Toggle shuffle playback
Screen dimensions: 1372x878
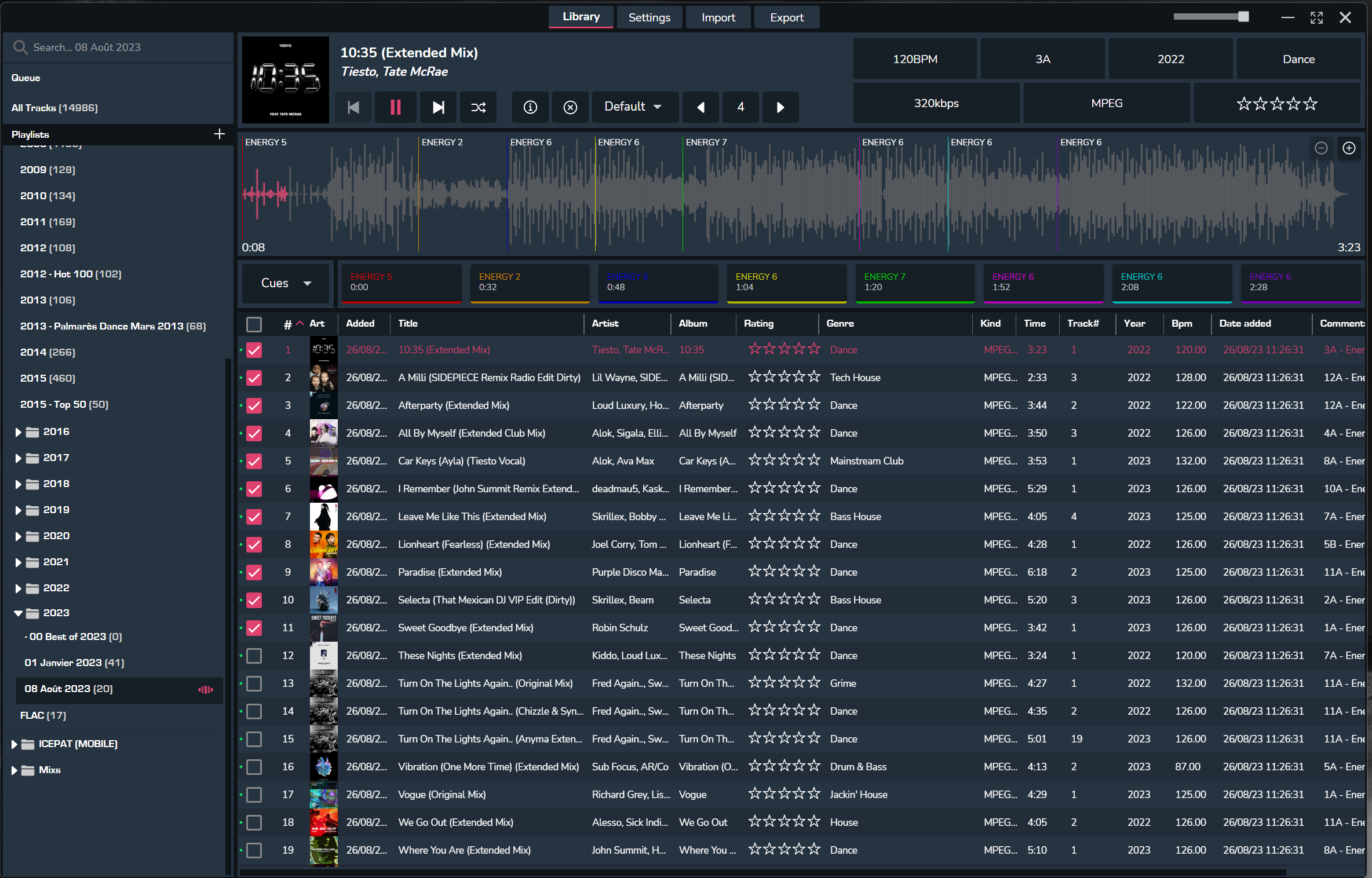pos(478,107)
